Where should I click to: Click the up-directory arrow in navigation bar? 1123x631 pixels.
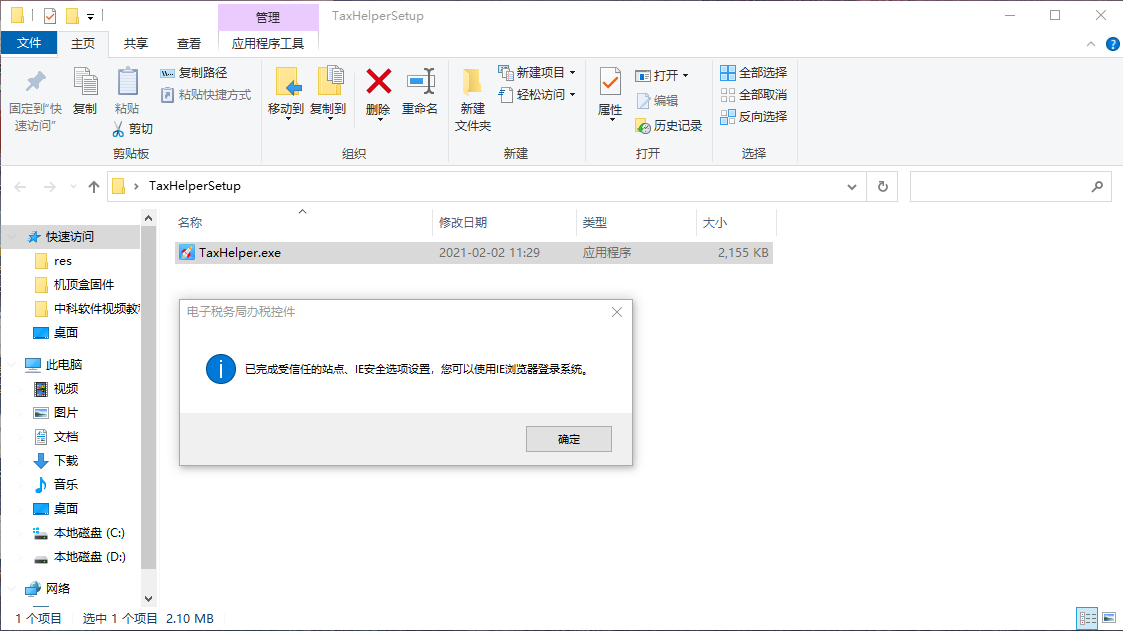point(94,186)
